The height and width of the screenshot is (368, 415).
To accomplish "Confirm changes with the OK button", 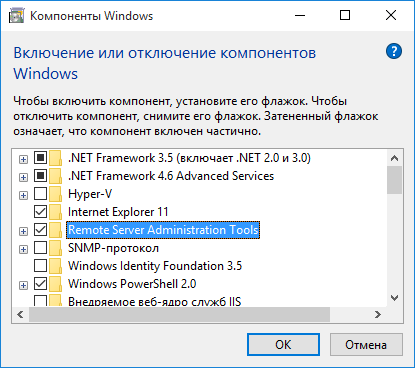I will 283,345.
